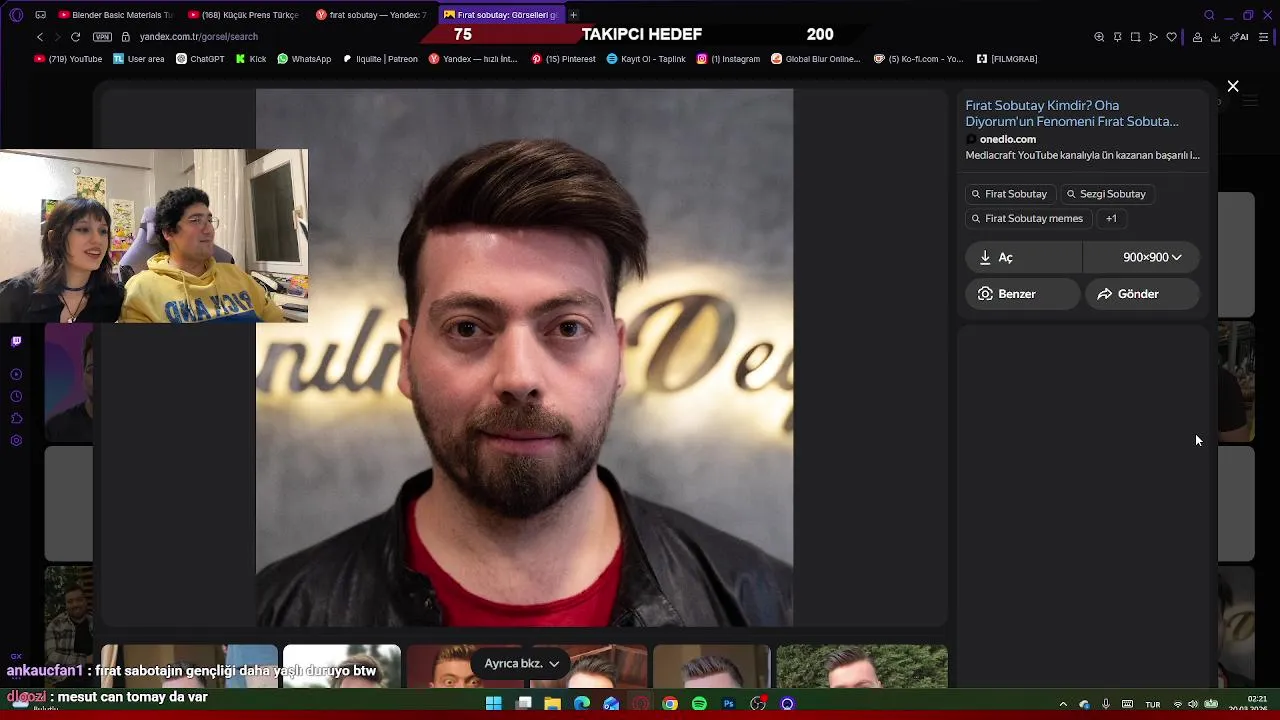Open FILMGRAB bookmark
This screenshot has width=1280, height=720.
(x=1007, y=59)
